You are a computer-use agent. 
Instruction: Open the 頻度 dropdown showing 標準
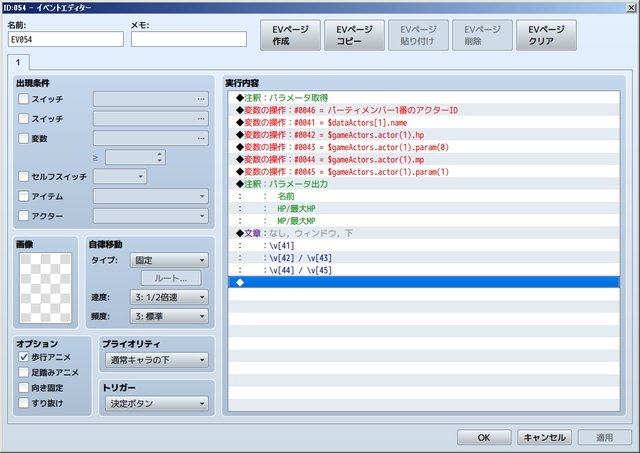click(x=169, y=316)
